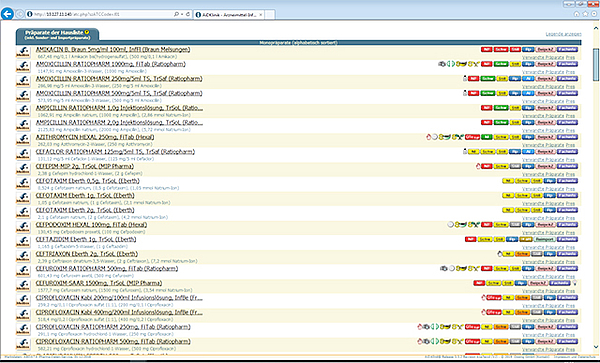Click the gray tablet icon in CEFUROXIM RATIOPHARM 500mg row
Screen dimensions: 600x363
pos(443,269)
